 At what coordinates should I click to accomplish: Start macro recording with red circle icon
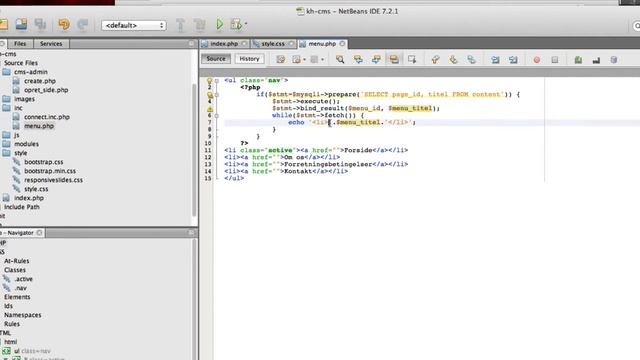pos(537,60)
